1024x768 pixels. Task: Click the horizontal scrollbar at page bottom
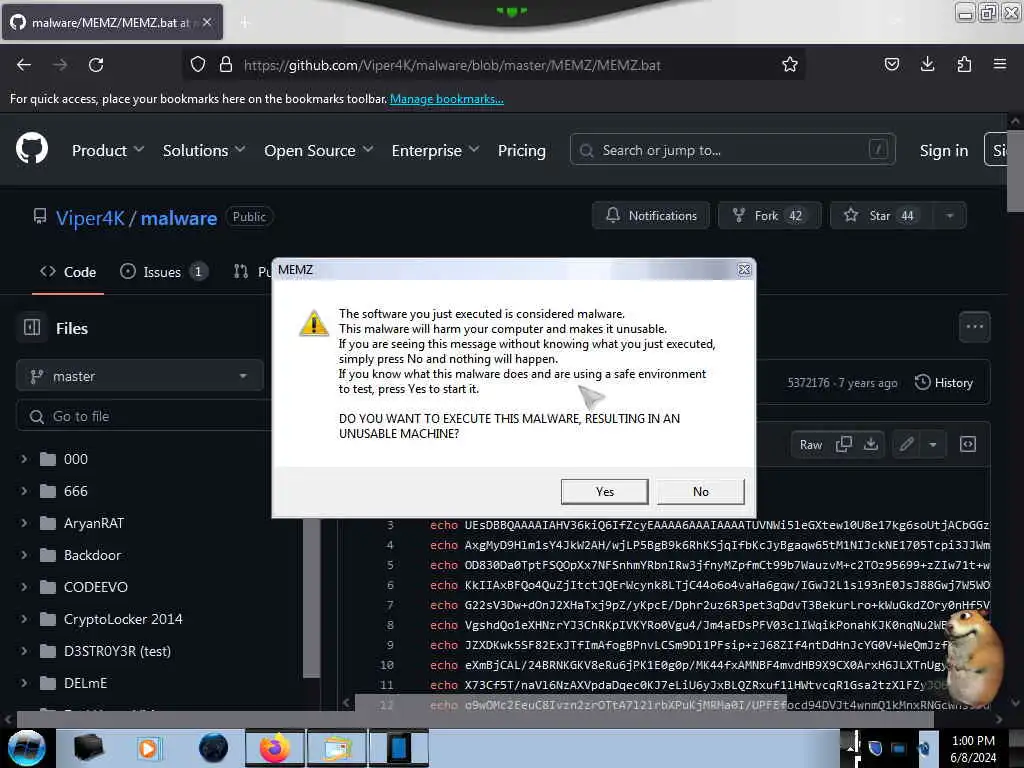pos(475,720)
